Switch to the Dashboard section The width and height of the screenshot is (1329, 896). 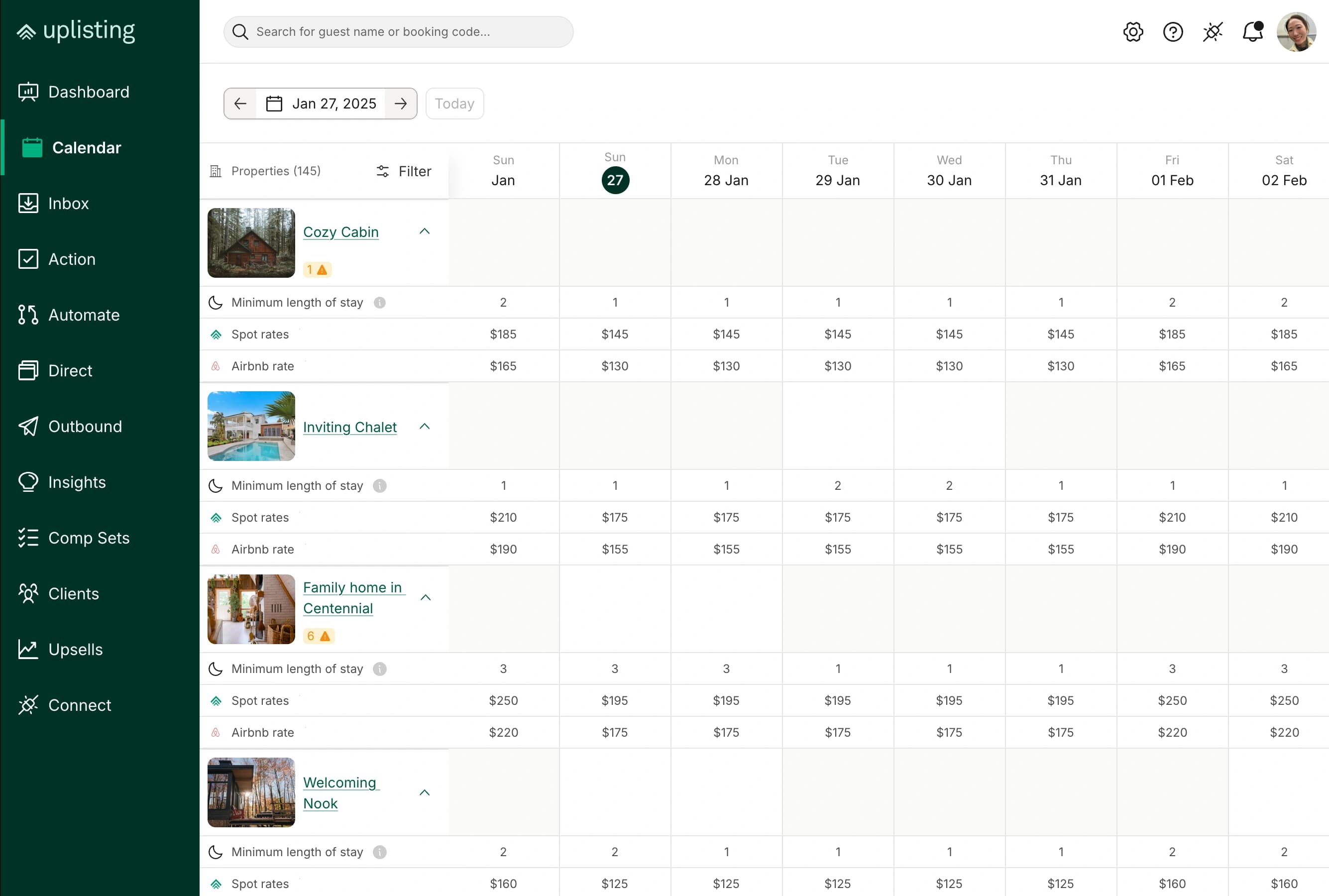(89, 92)
